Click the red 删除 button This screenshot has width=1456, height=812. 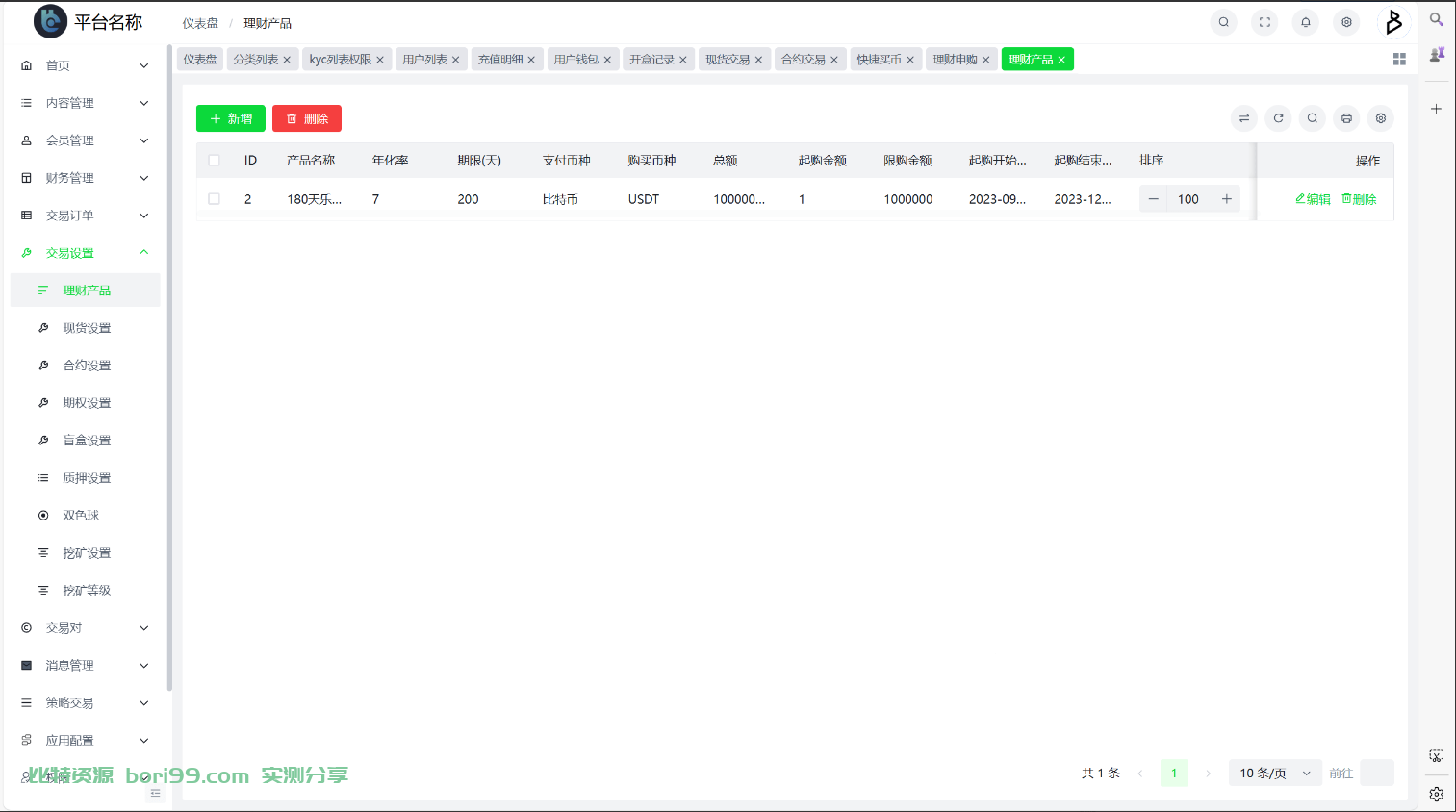[x=307, y=118]
